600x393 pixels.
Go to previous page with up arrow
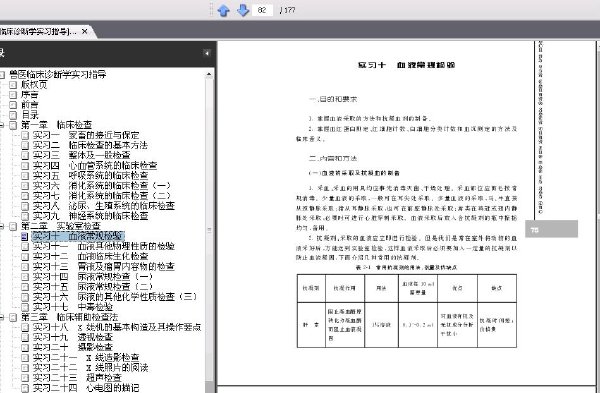point(223,10)
